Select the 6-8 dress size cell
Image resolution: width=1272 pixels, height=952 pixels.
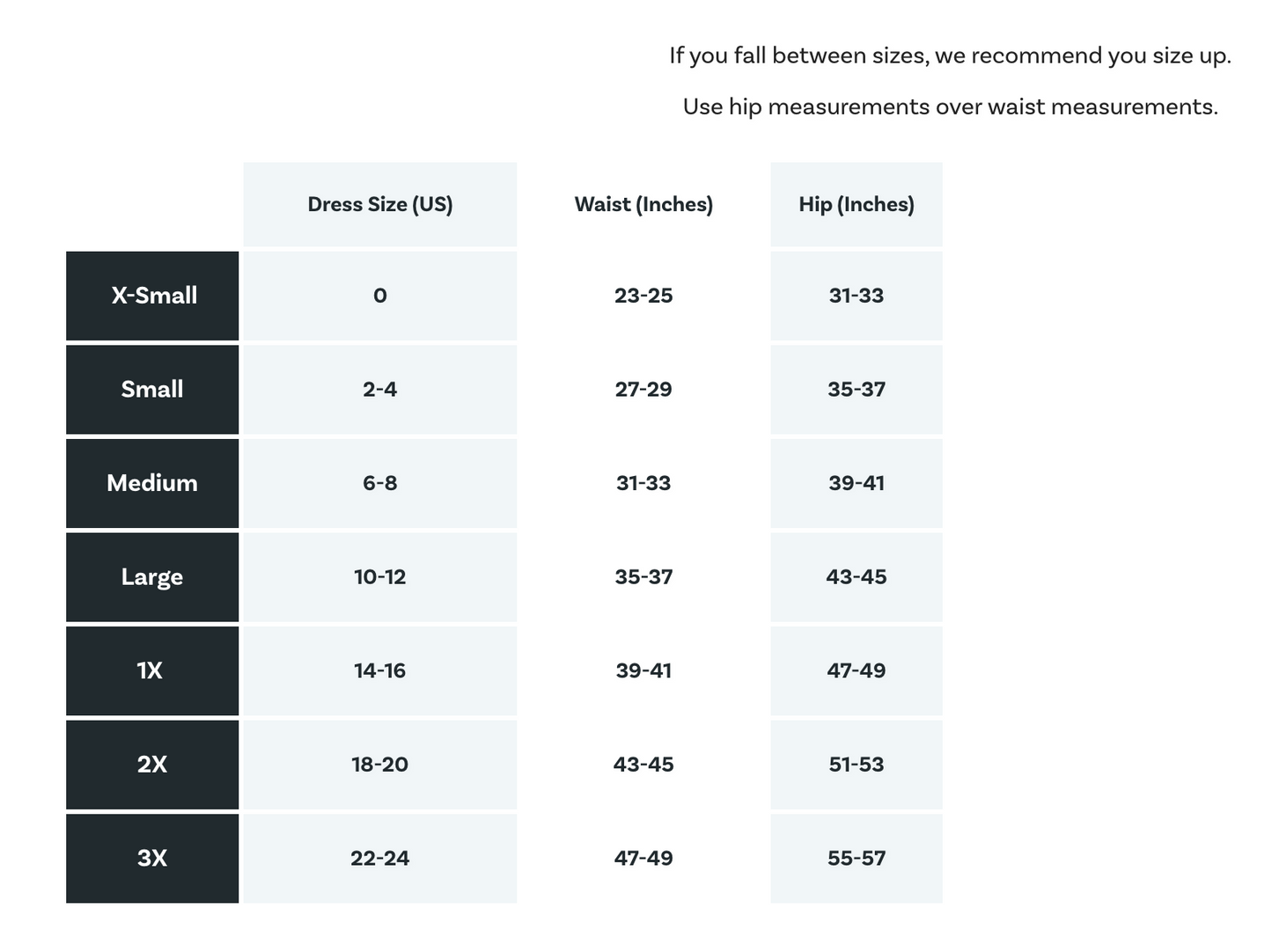pyautogui.click(x=379, y=483)
